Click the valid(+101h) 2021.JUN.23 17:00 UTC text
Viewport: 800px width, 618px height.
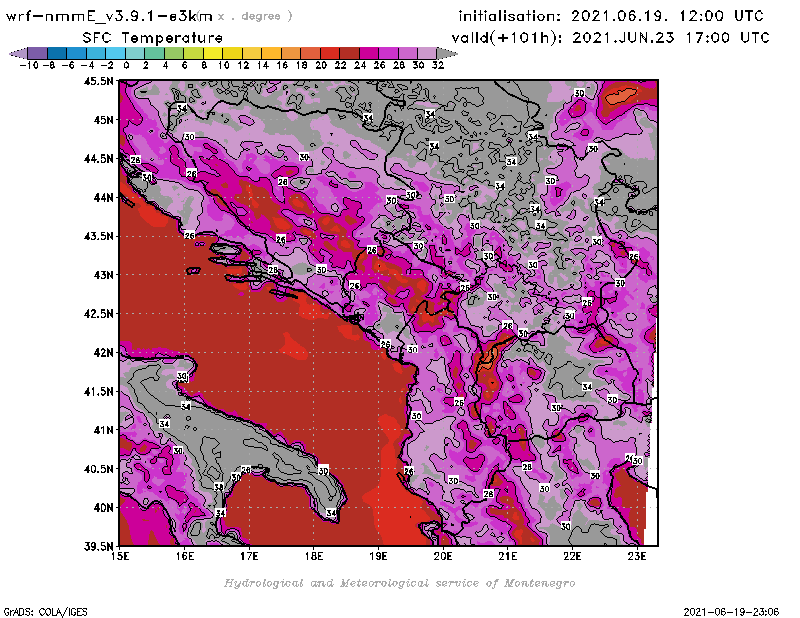pos(610,38)
